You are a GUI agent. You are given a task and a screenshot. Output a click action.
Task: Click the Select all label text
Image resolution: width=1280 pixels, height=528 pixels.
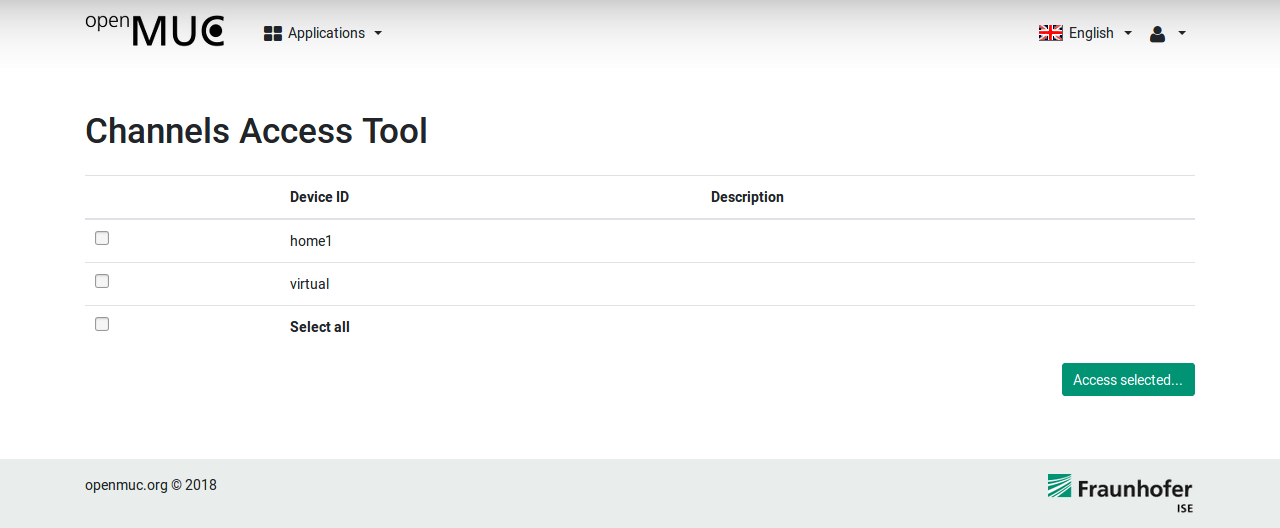pos(320,327)
